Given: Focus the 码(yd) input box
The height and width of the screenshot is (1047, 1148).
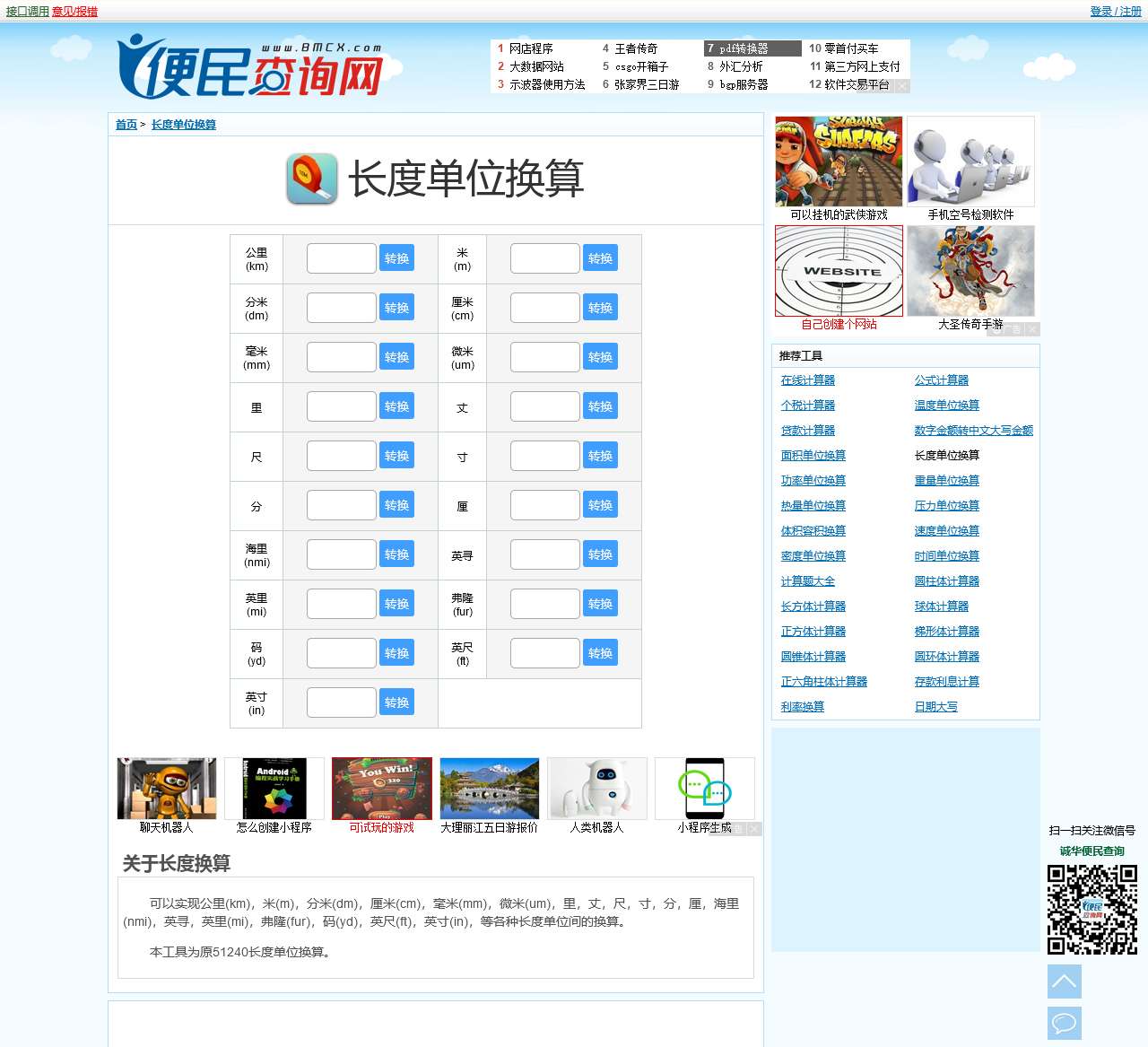Looking at the screenshot, I should click(342, 653).
